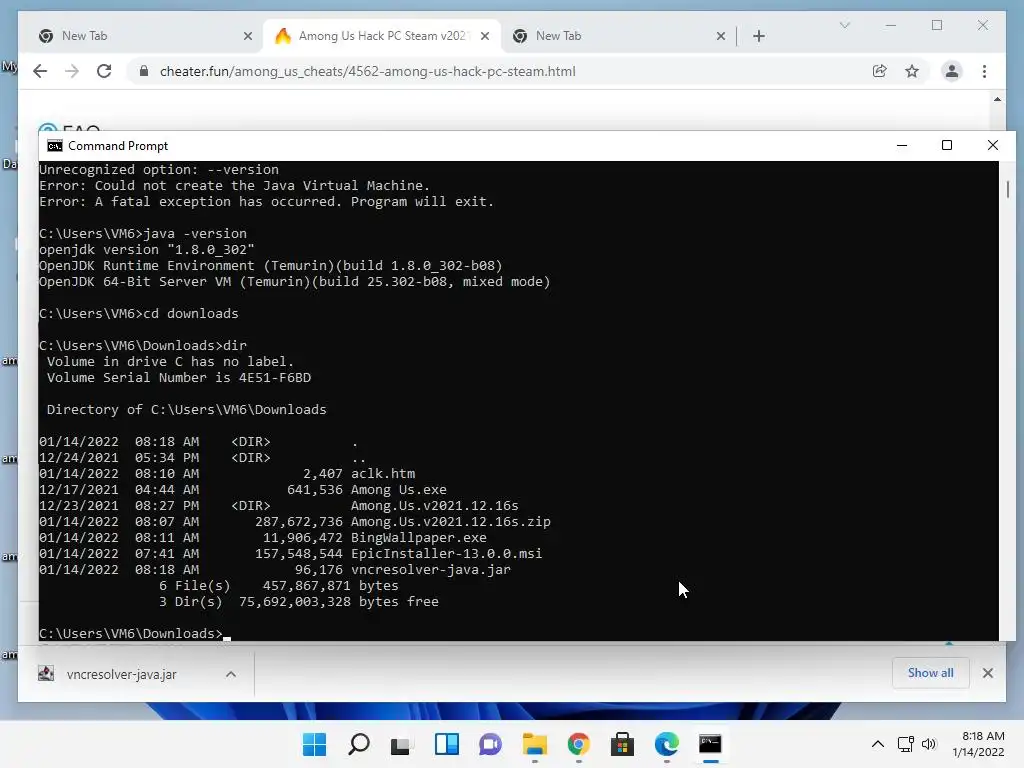Viewport: 1024px width, 768px height.
Task: Bookmark this page with the star icon
Action: [912, 71]
